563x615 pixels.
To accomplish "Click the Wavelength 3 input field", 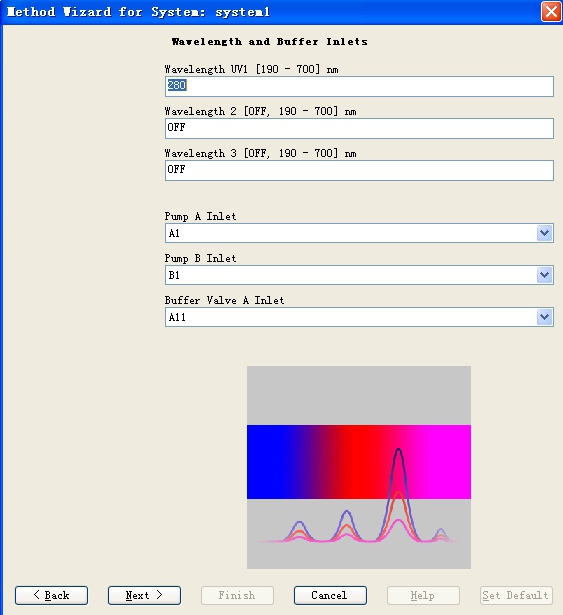I will (359, 170).
